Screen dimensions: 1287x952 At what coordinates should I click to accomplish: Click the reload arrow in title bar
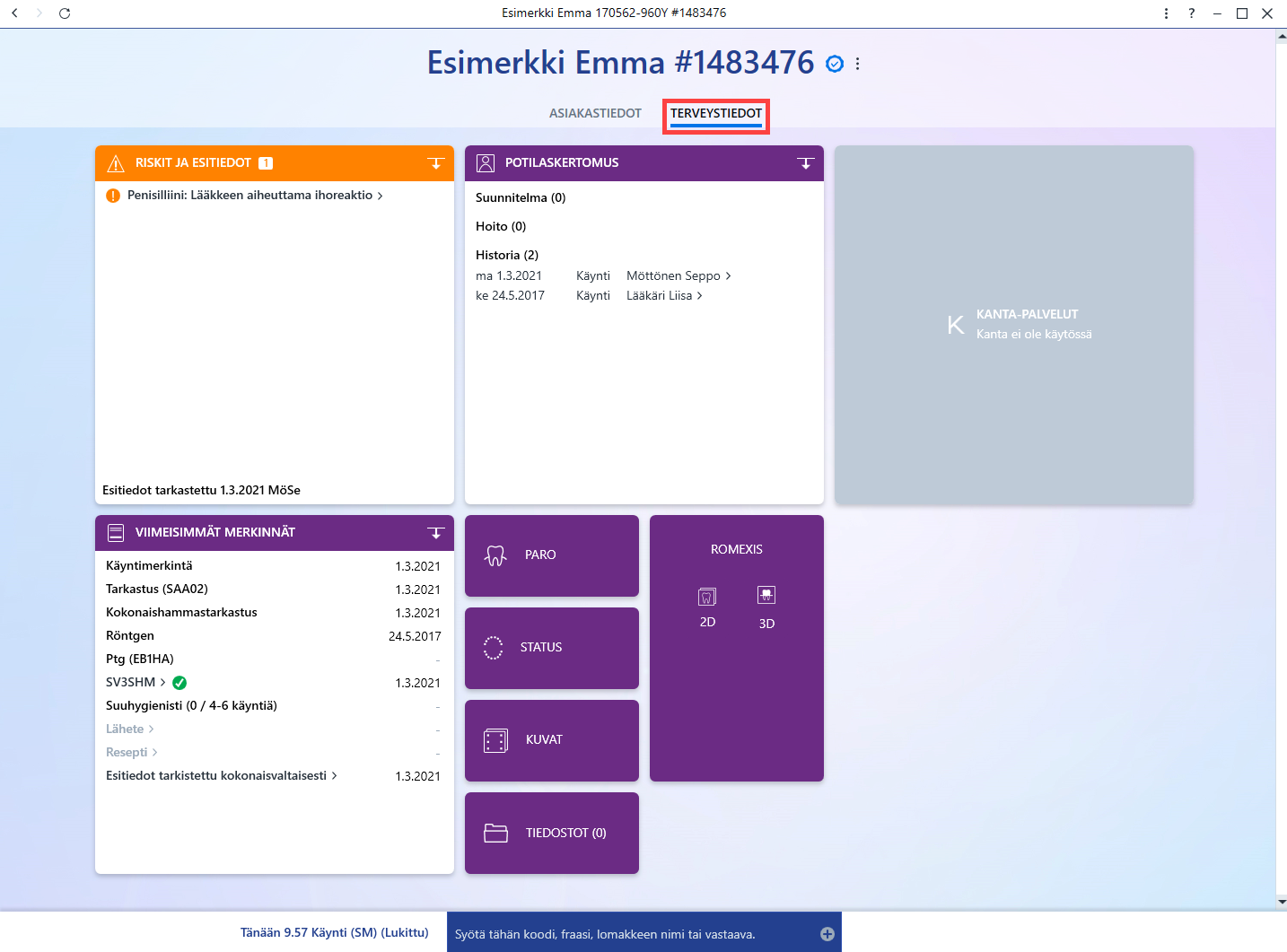[x=65, y=13]
